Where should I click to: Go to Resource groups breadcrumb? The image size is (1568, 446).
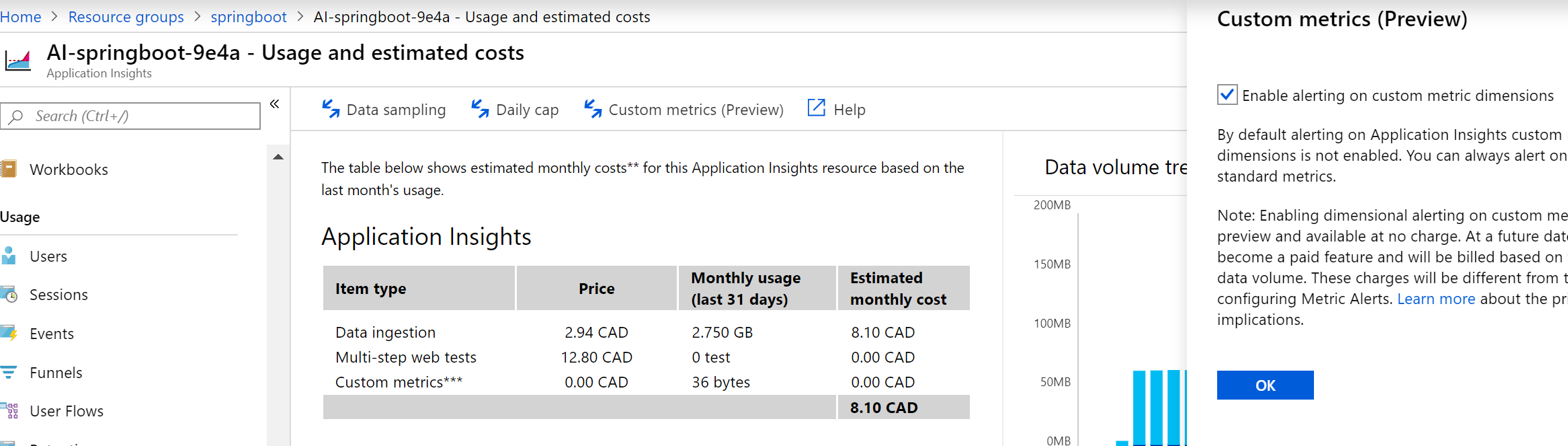click(126, 17)
